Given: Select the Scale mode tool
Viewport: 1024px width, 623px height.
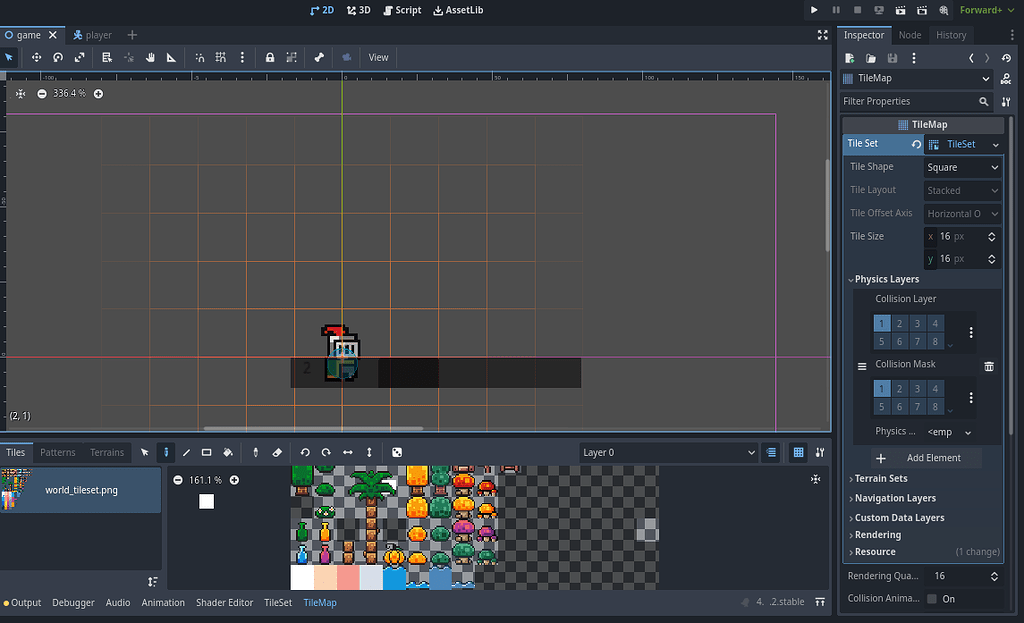Looking at the screenshot, I should (x=80, y=57).
